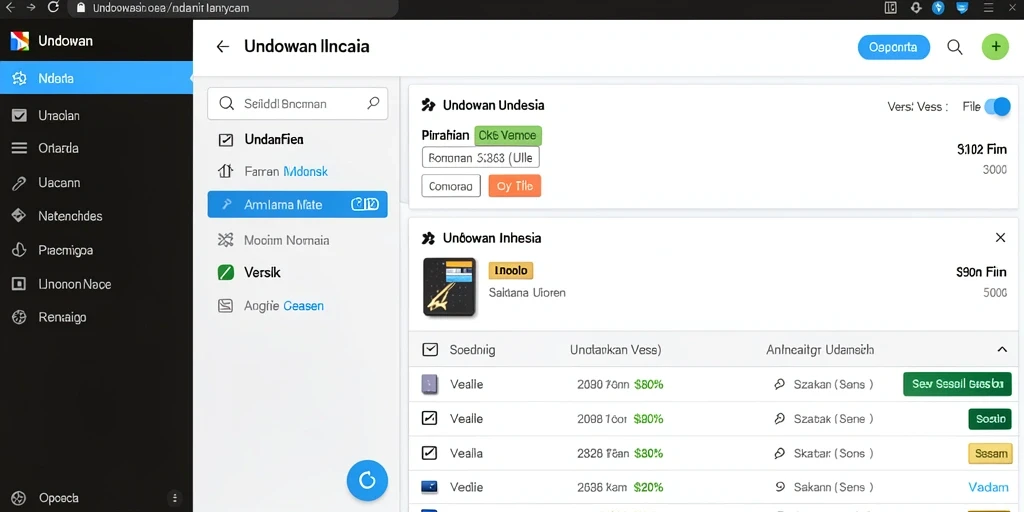Open Ndarla in the left sidebar
Screen dimensions: 1024x512
click(x=96, y=78)
